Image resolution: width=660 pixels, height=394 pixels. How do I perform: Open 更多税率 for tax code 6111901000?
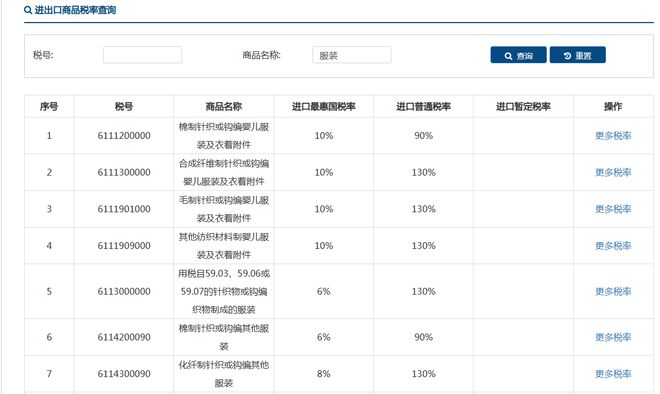pyautogui.click(x=613, y=209)
